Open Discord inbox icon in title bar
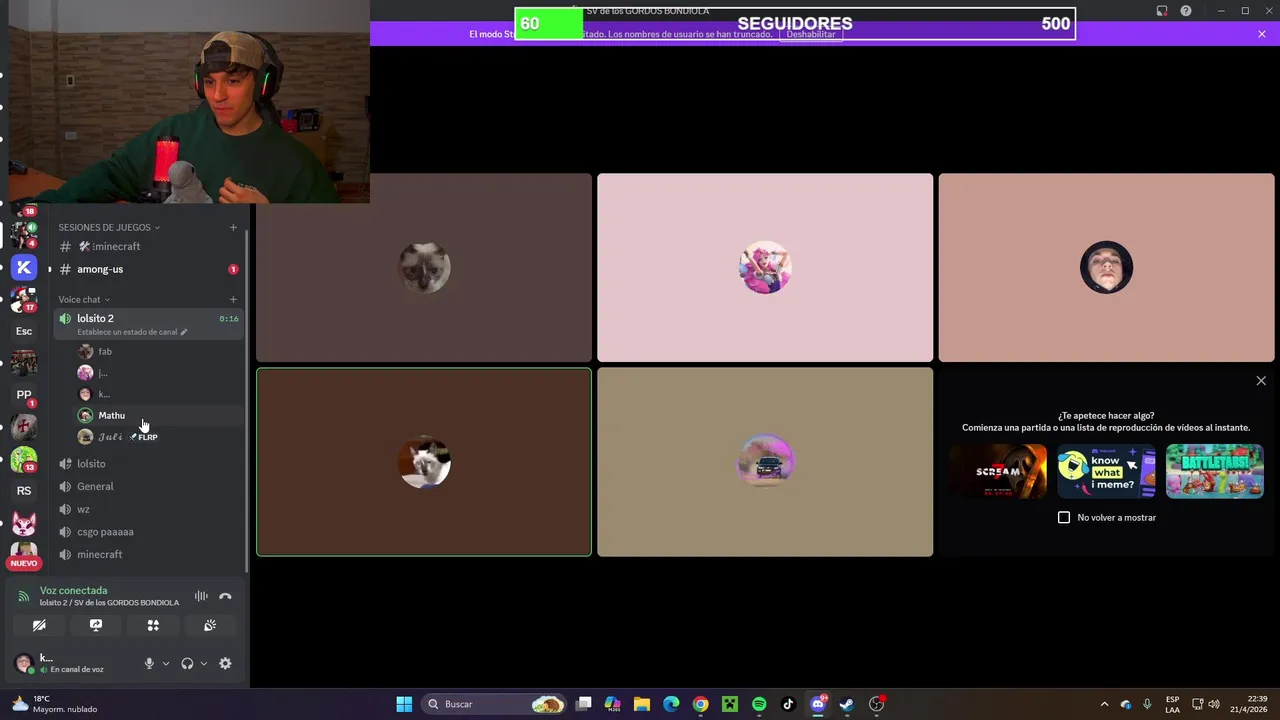The image size is (1280, 720). [x=1162, y=11]
